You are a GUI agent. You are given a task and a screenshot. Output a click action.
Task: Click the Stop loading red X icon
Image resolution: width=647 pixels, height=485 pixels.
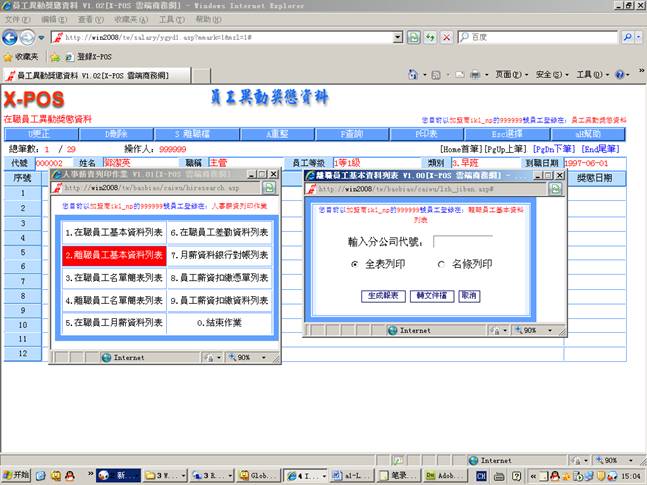click(x=445, y=37)
